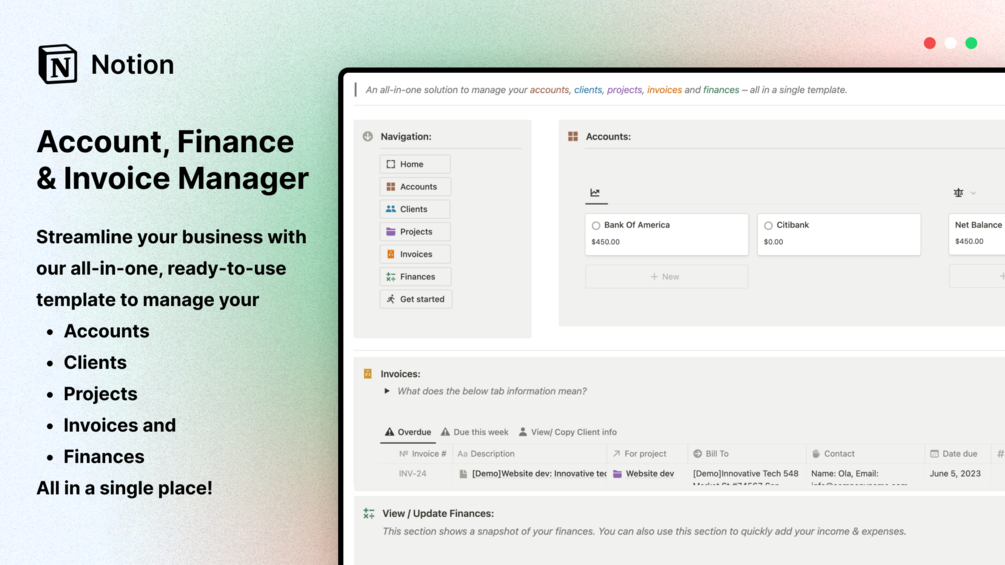Select the chart view tab in Accounts
The width and height of the screenshot is (1005, 565).
(x=595, y=192)
